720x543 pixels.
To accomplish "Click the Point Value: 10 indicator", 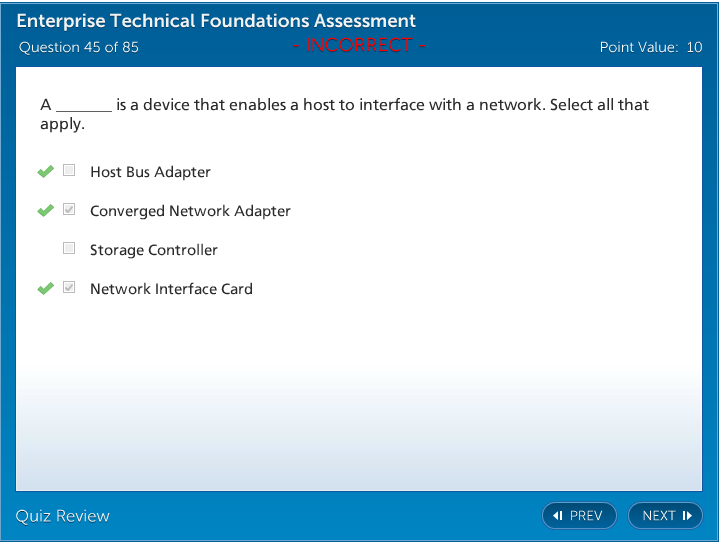I will click(650, 47).
